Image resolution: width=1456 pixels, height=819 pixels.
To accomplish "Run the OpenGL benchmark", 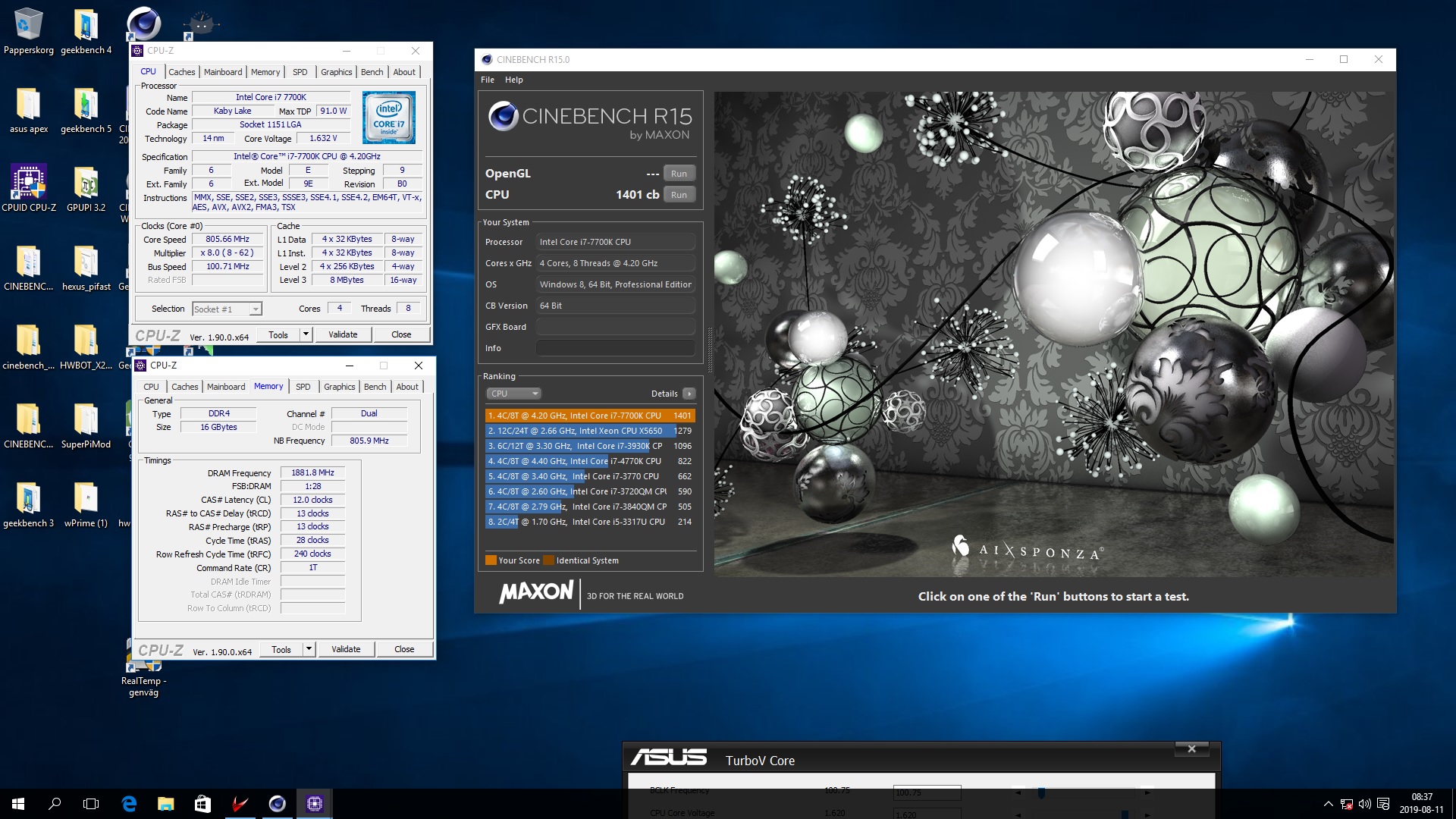I will 679,174.
